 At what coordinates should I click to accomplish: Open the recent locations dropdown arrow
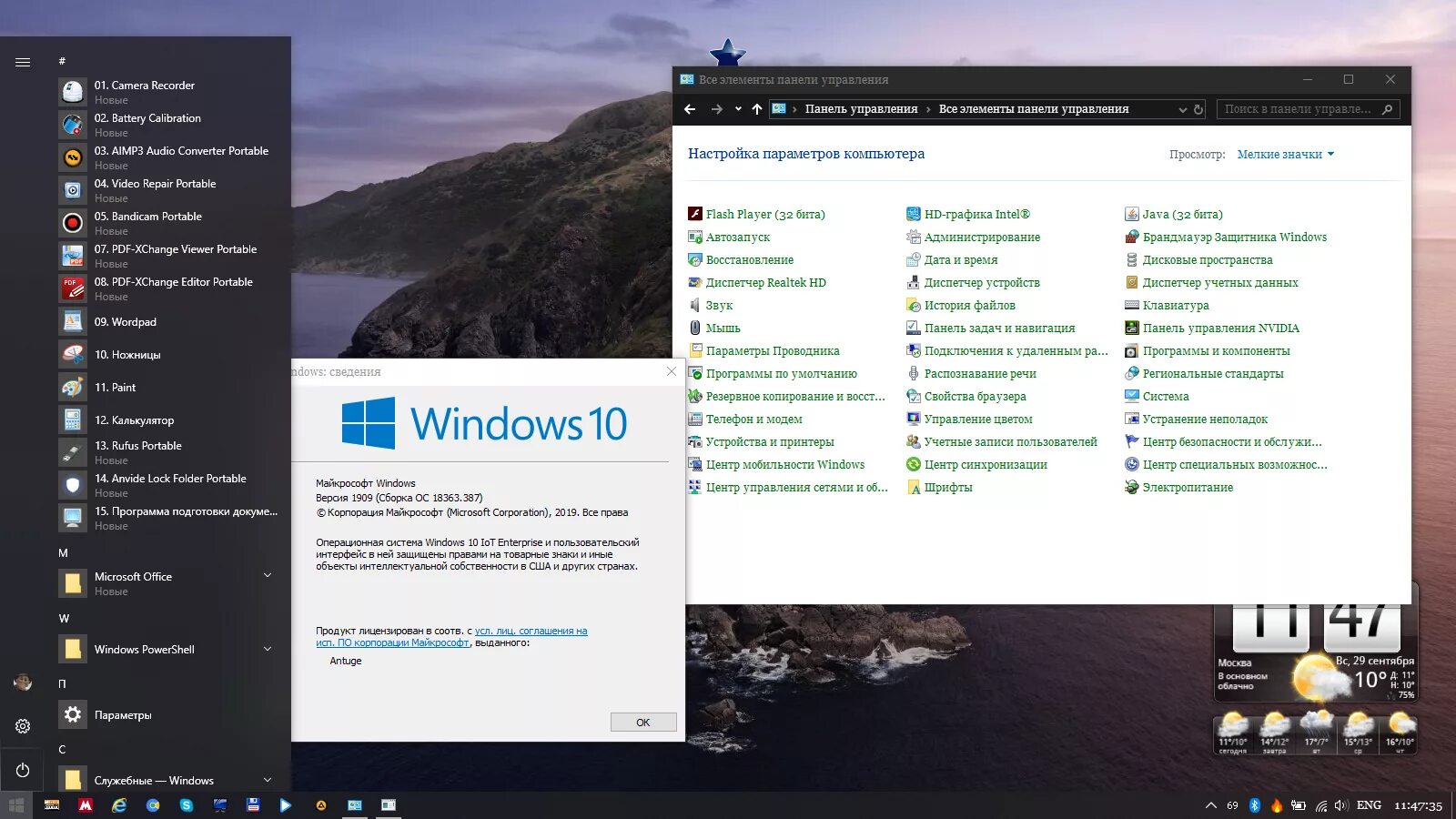click(x=738, y=109)
